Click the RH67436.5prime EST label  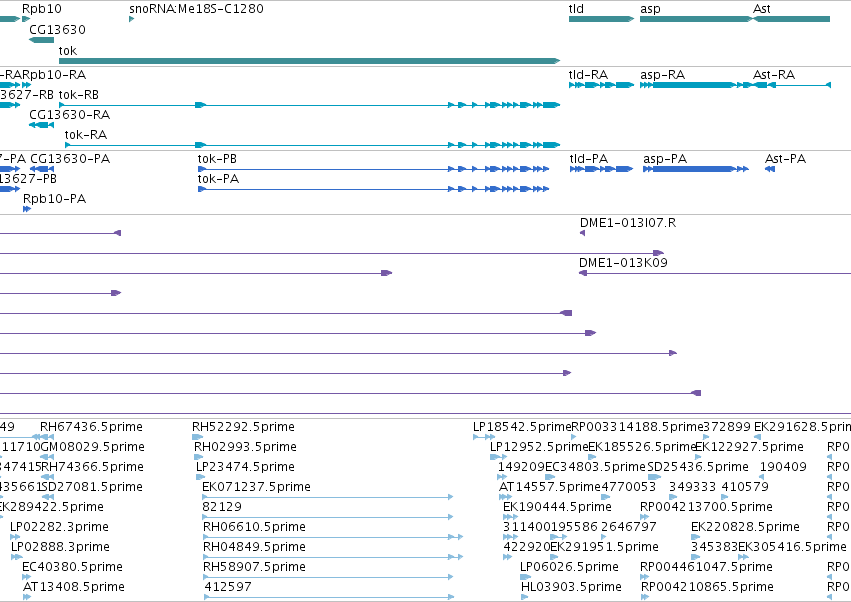tap(91, 427)
